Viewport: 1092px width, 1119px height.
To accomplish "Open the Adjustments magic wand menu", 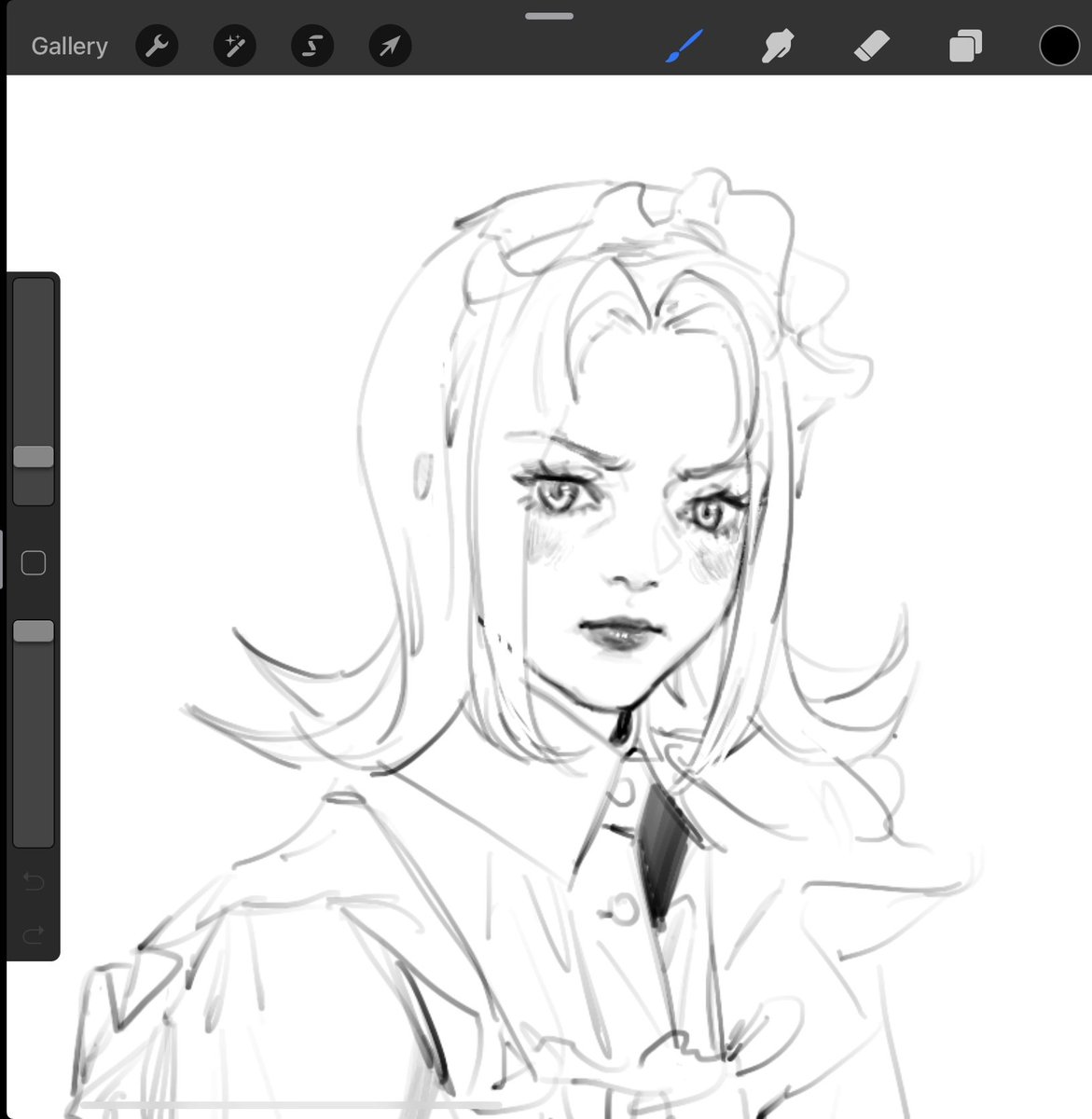I will pos(234,46).
